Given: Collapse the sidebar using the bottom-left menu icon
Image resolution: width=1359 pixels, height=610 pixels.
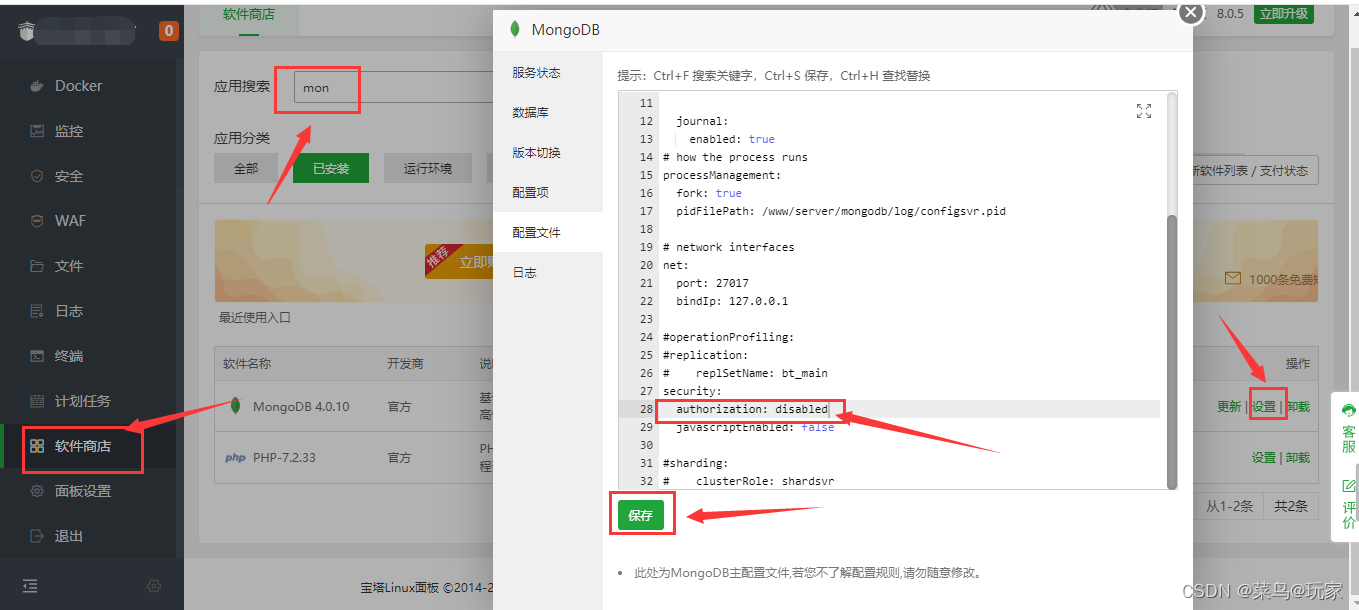Looking at the screenshot, I should coord(30,586).
